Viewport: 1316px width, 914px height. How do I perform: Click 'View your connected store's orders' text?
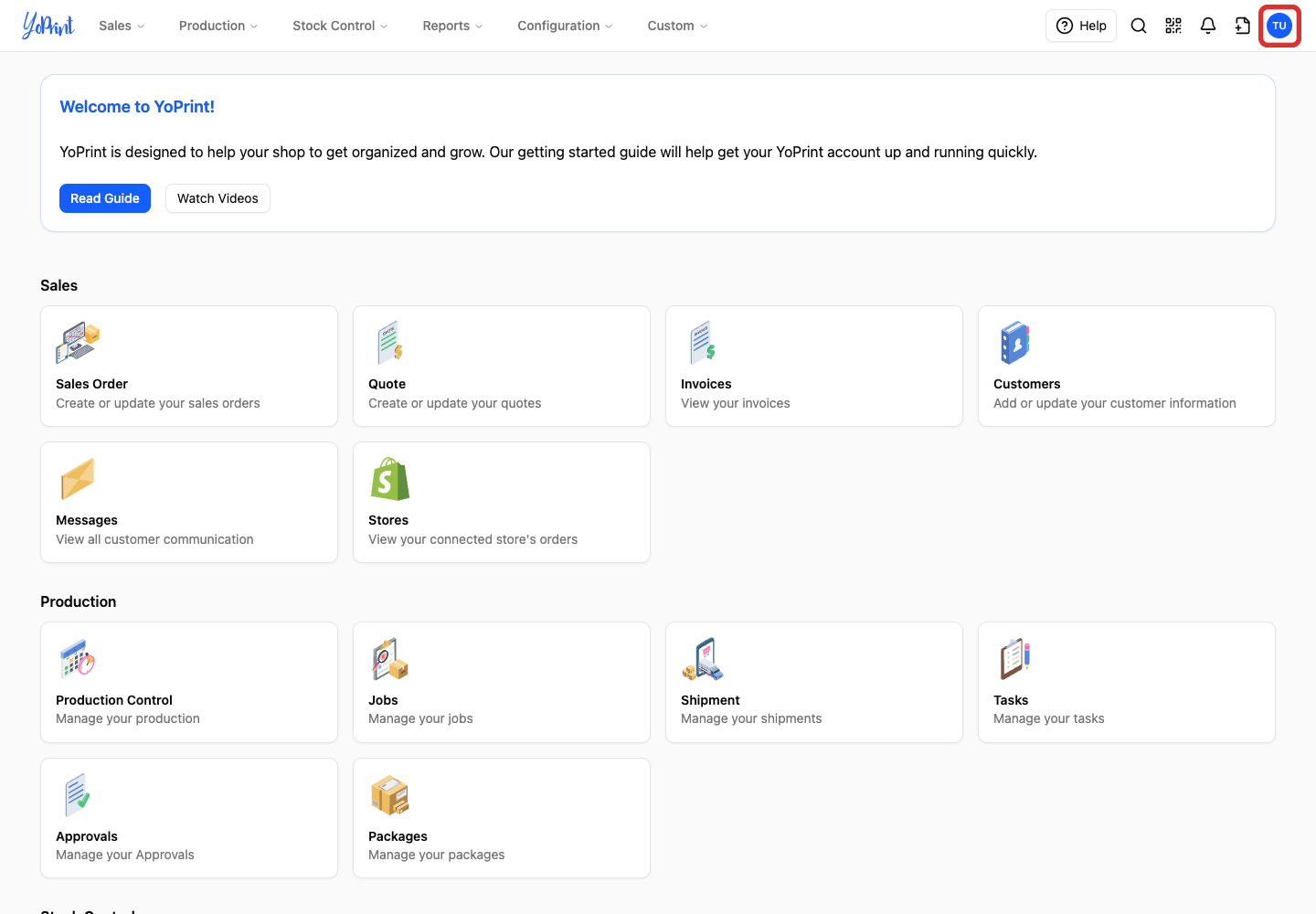[x=472, y=539]
